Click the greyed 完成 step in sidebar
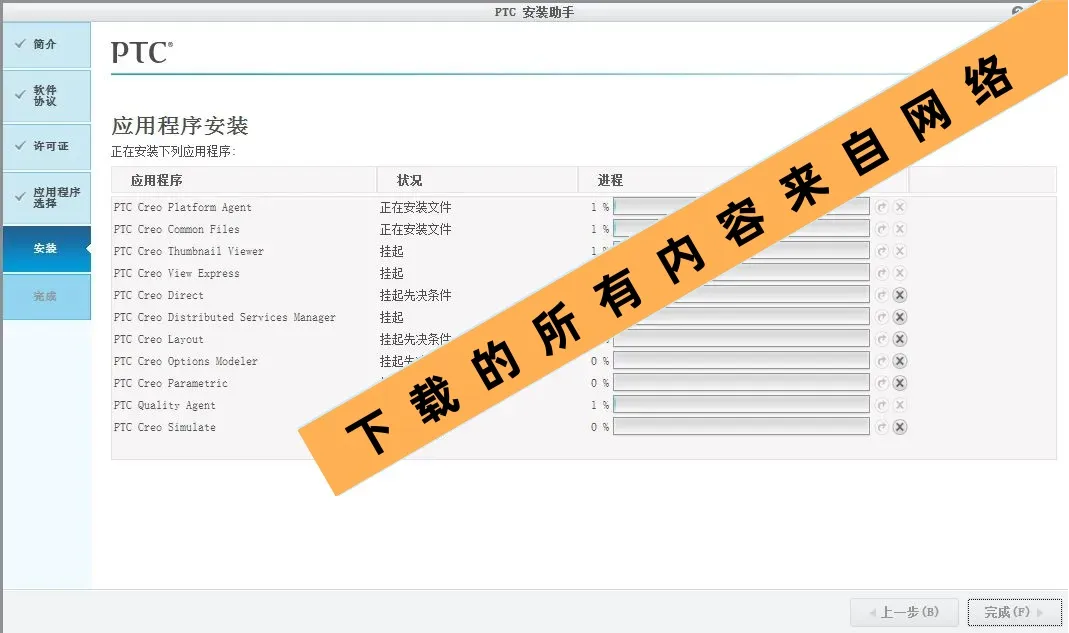This screenshot has height=633, width=1069. tap(47, 296)
